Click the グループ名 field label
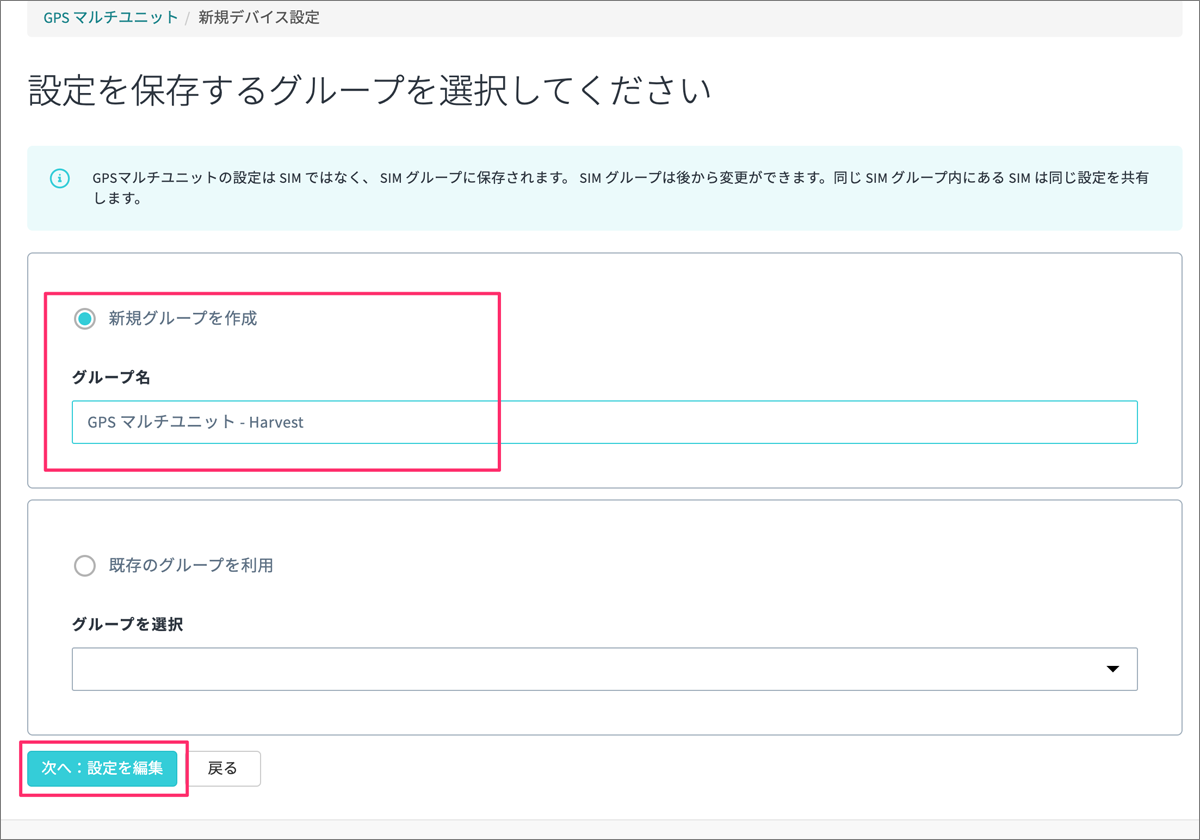 (111, 377)
